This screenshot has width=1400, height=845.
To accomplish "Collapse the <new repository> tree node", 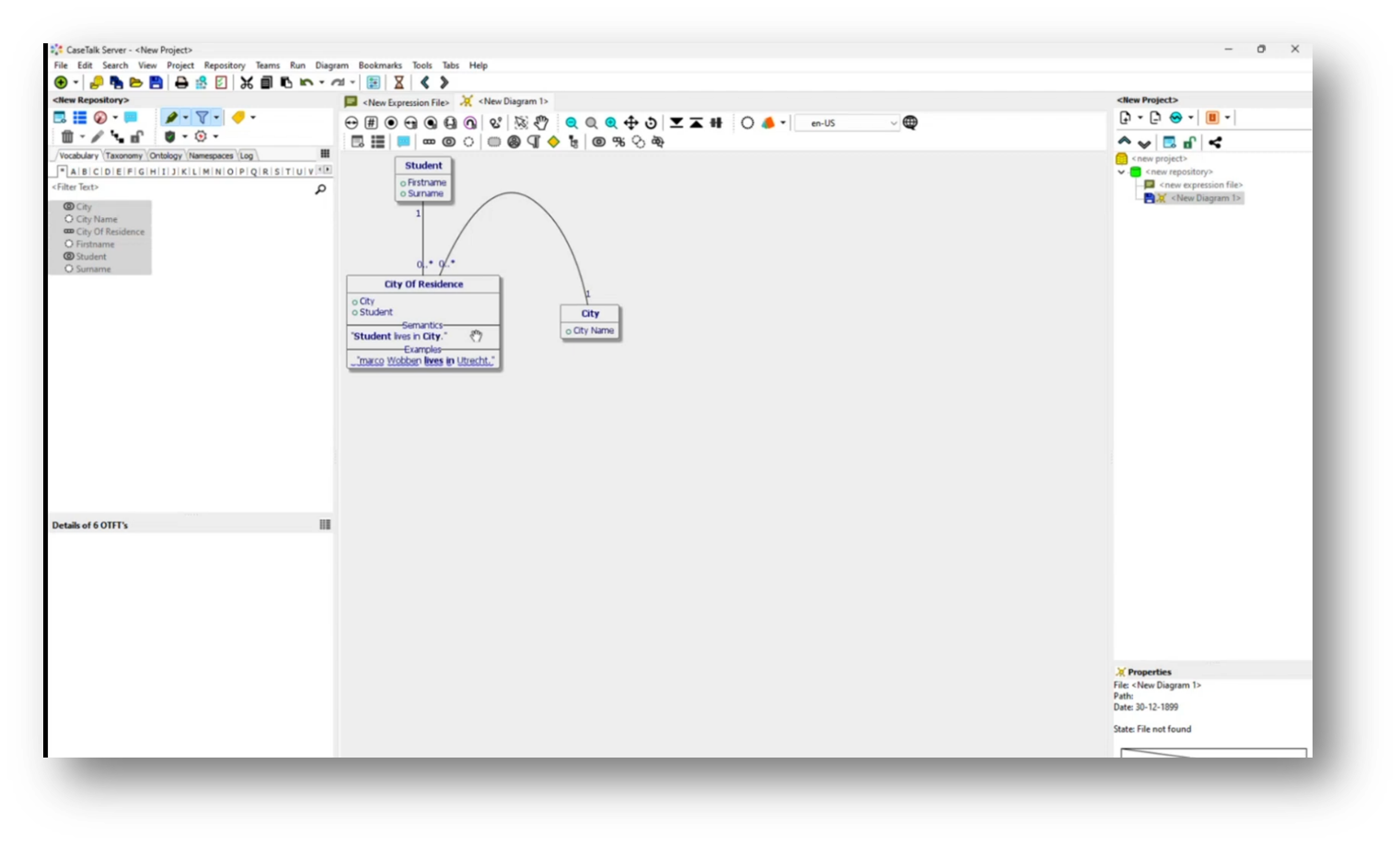I will pos(1121,172).
